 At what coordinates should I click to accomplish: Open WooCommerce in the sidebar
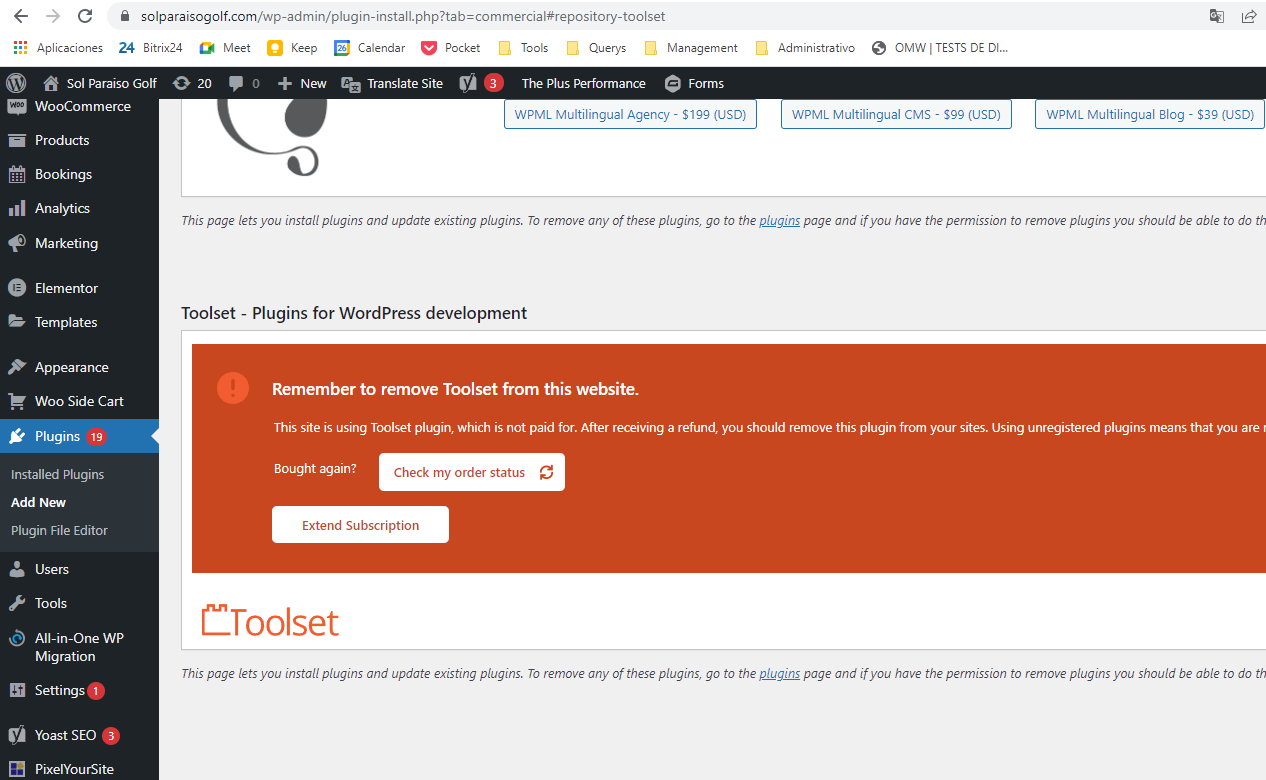point(82,106)
